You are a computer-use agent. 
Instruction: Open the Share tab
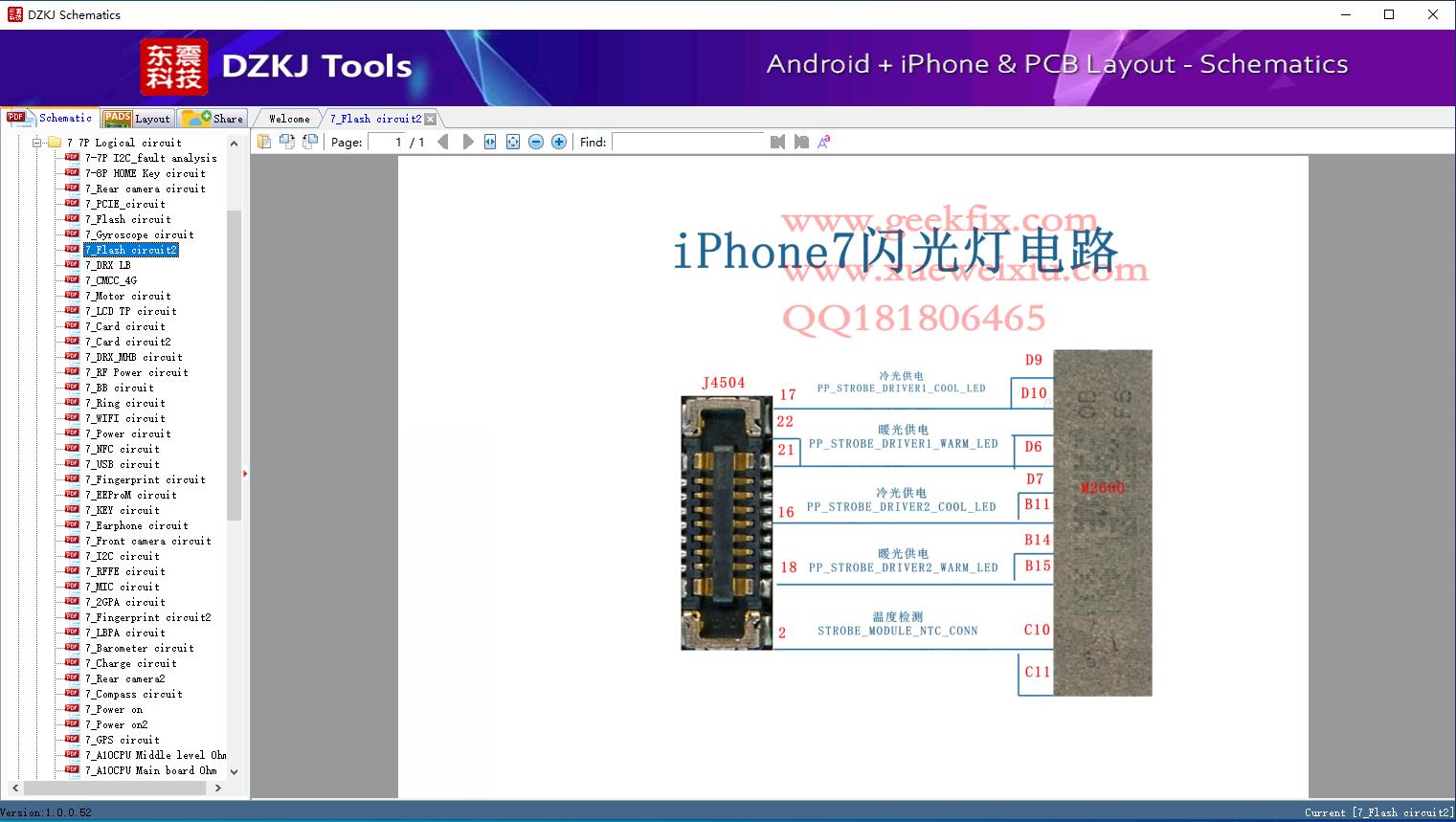coord(213,118)
